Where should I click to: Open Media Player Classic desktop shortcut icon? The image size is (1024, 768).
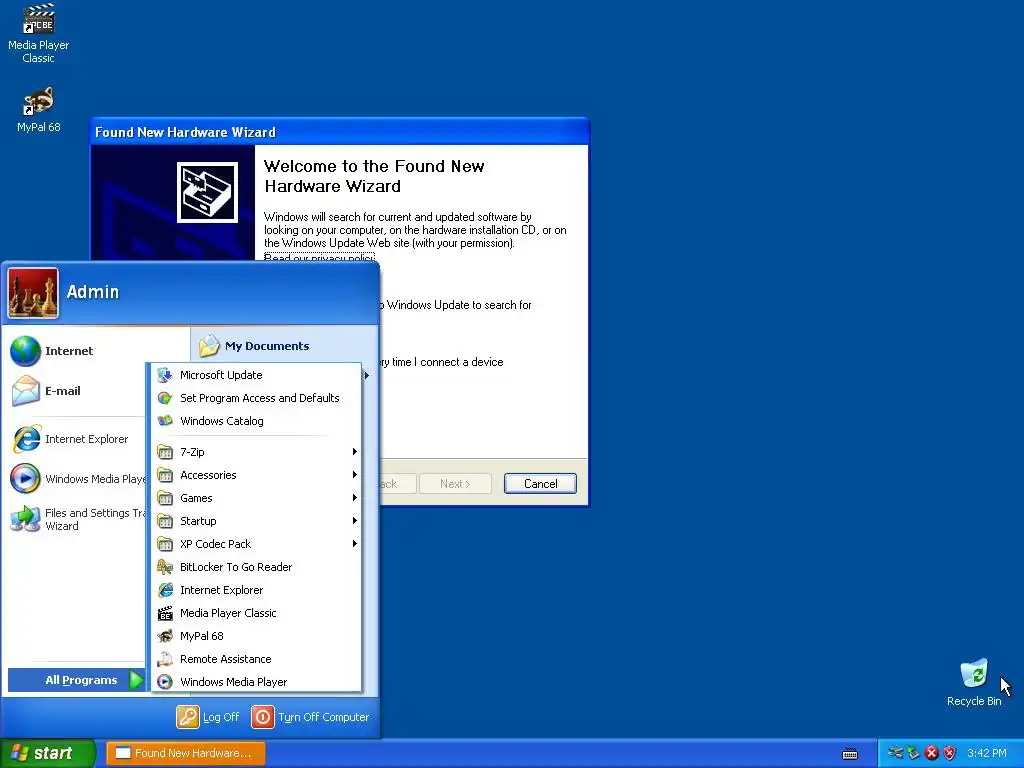tap(39, 20)
